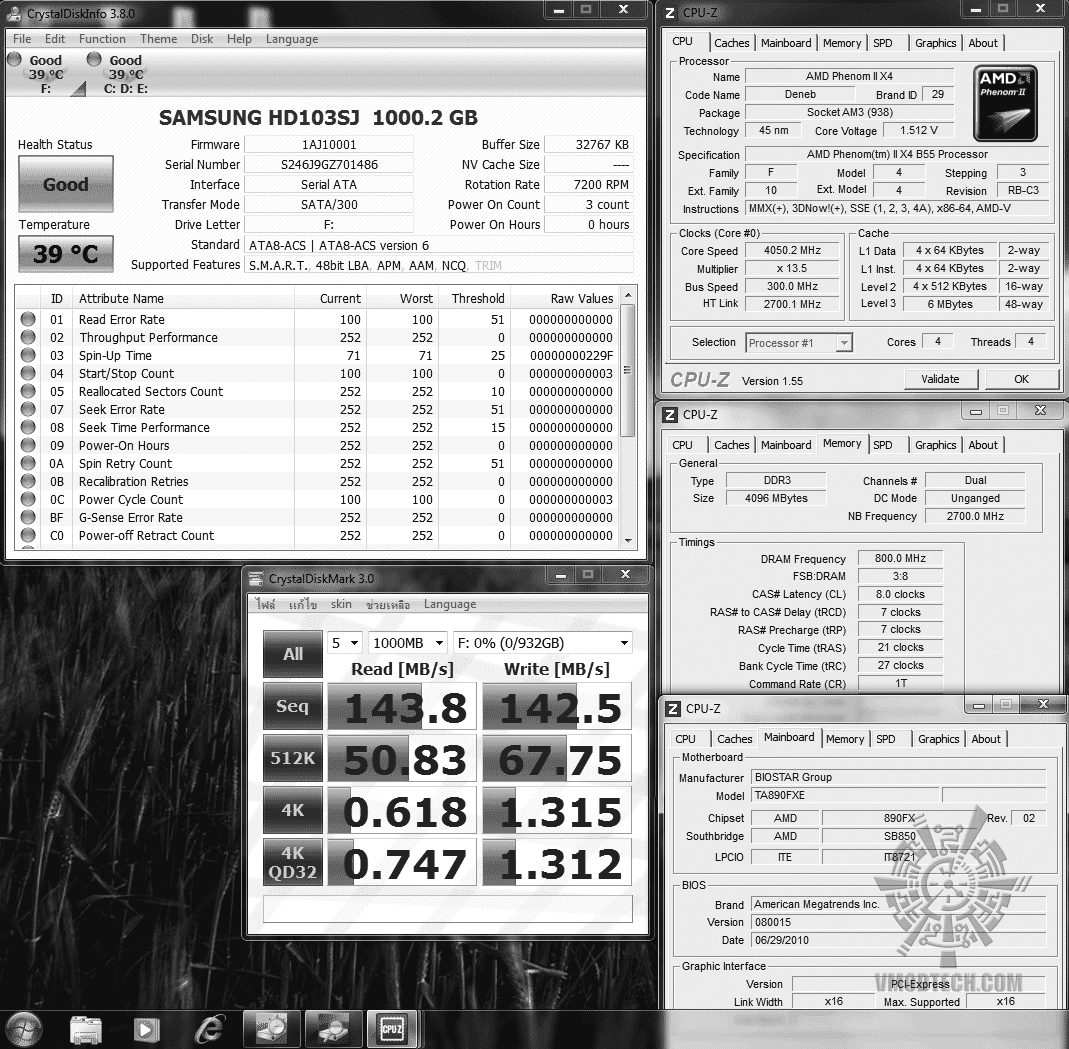The image size is (1069, 1049).
Task: Launch Media Player from the taskbar
Action: [146, 1029]
